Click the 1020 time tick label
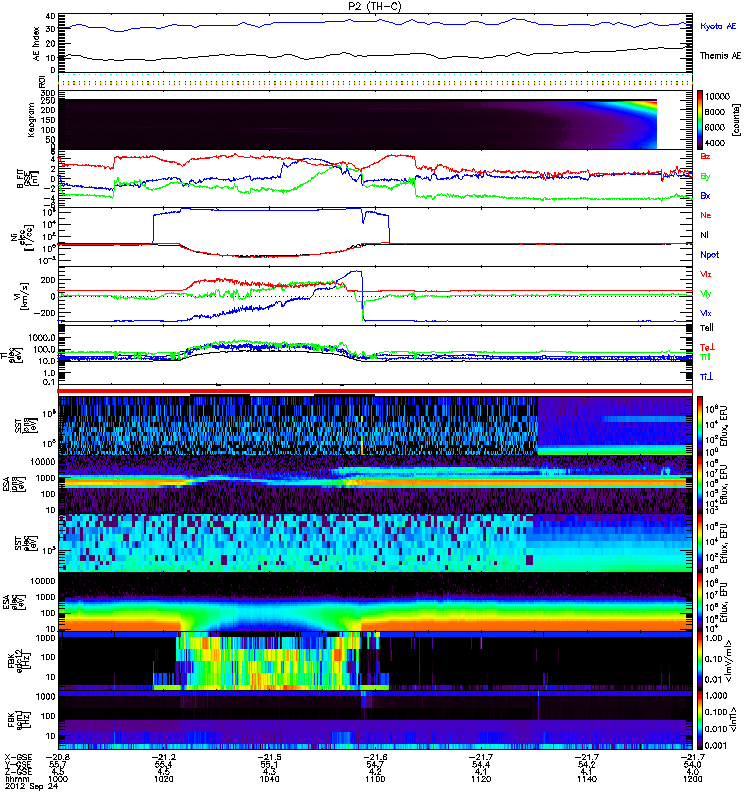 tap(164, 779)
